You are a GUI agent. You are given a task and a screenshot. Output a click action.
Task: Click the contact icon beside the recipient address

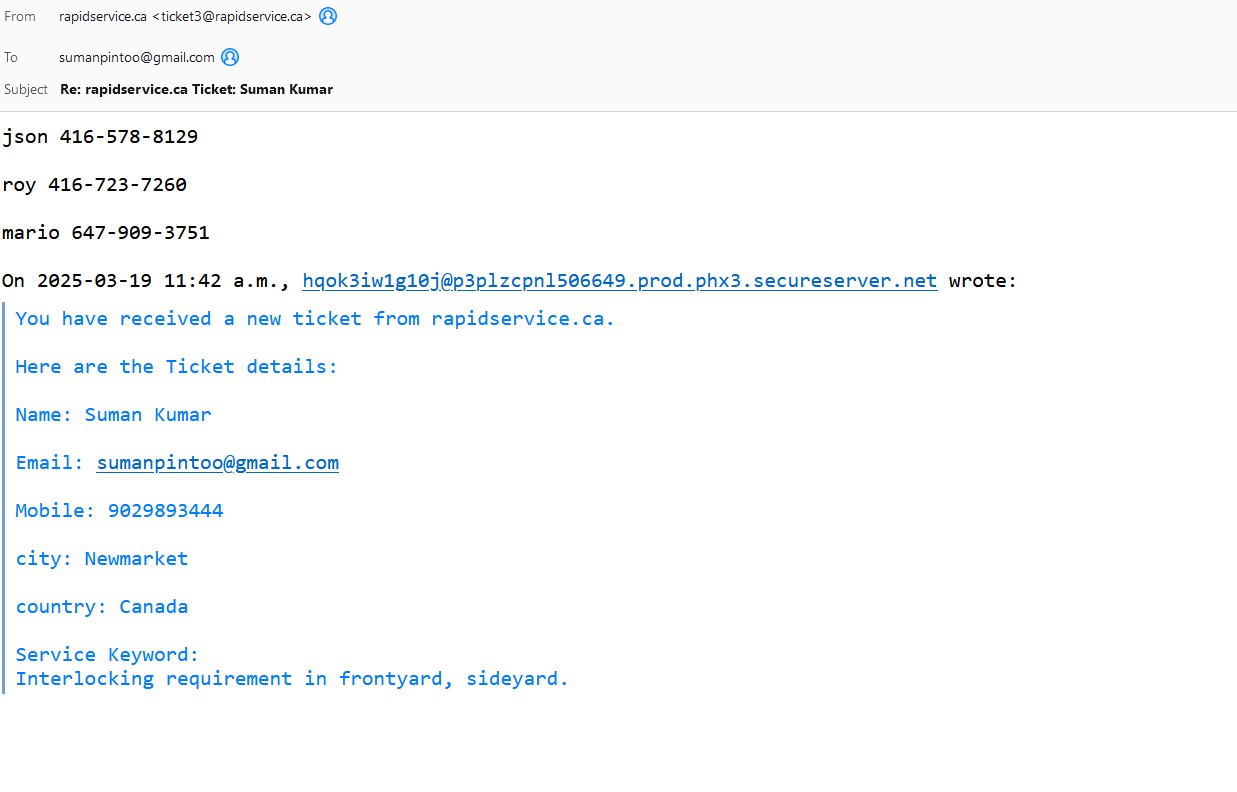point(230,57)
